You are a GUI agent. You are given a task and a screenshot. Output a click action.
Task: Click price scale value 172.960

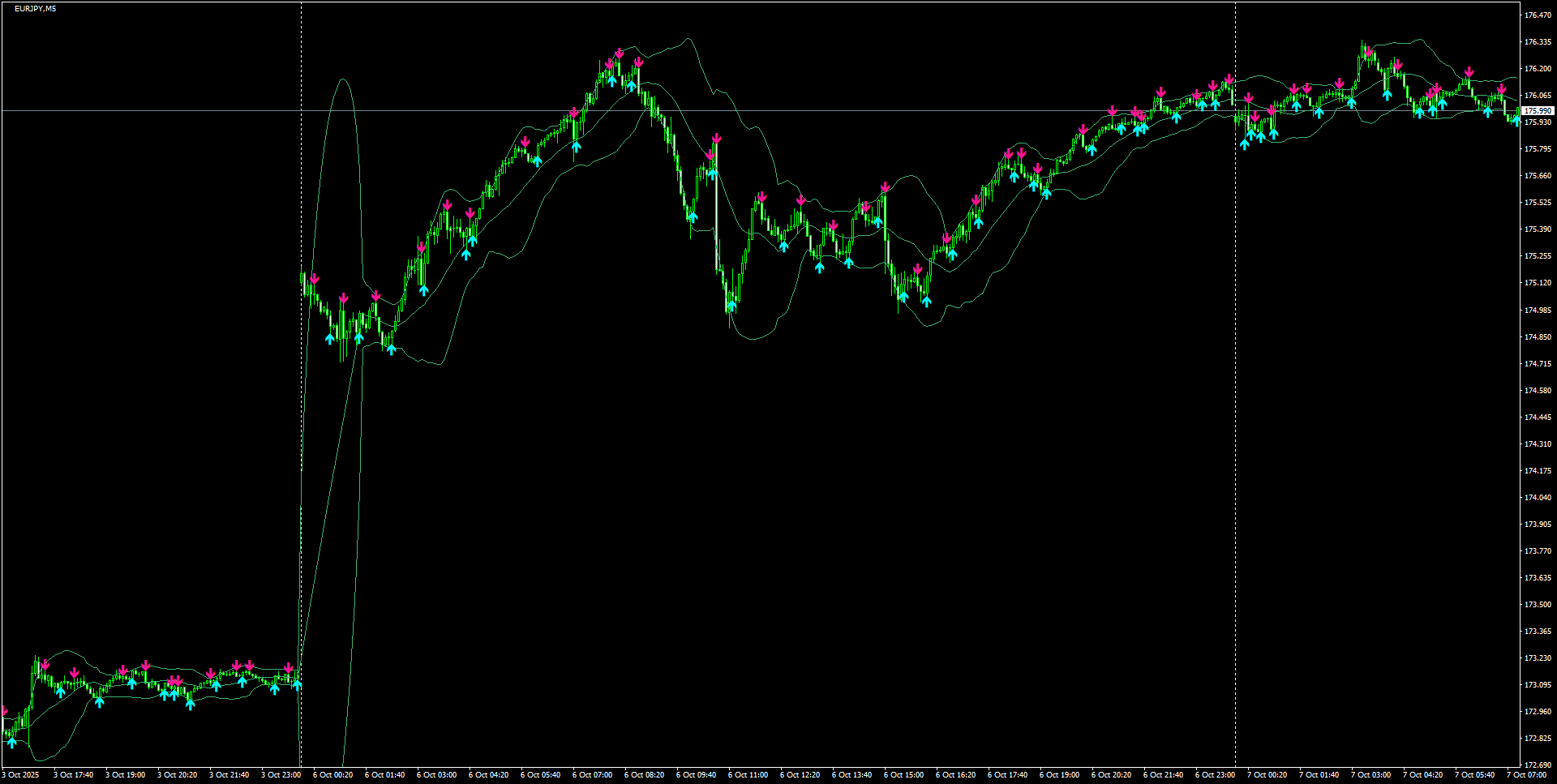pos(1538,712)
